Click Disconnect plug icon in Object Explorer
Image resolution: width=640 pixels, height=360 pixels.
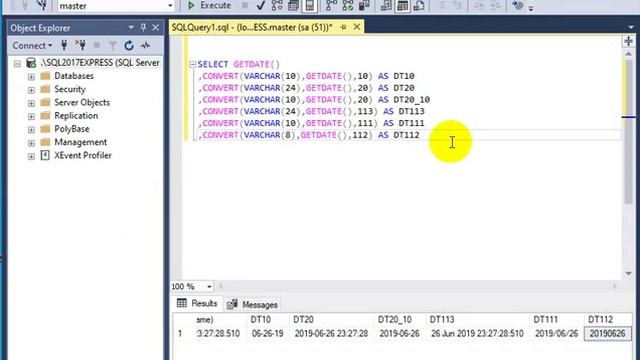[x=80, y=45]
